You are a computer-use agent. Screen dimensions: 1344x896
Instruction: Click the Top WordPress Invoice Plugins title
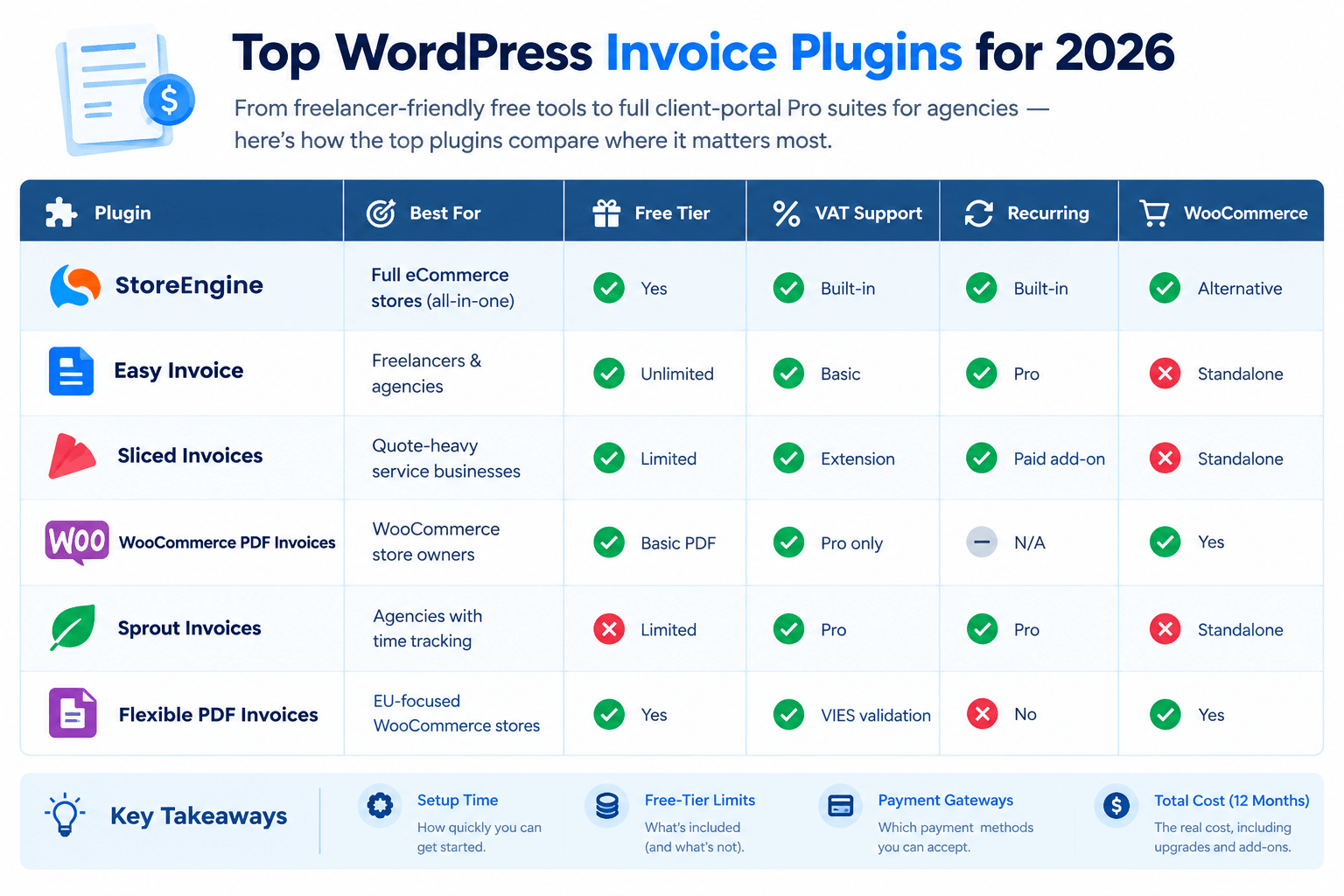tap(703, 52)
